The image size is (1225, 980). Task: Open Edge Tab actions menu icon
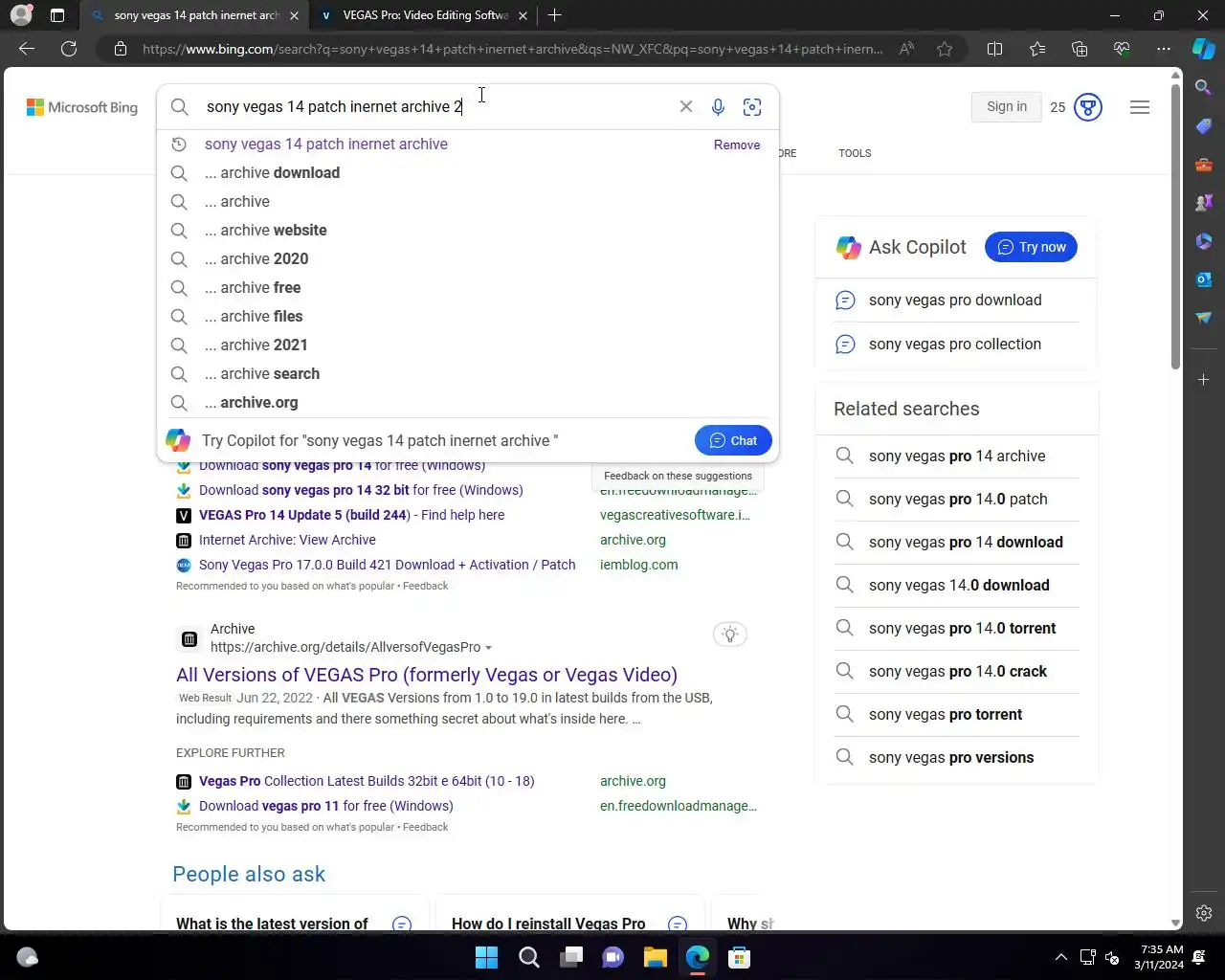[x=57, y=15]
